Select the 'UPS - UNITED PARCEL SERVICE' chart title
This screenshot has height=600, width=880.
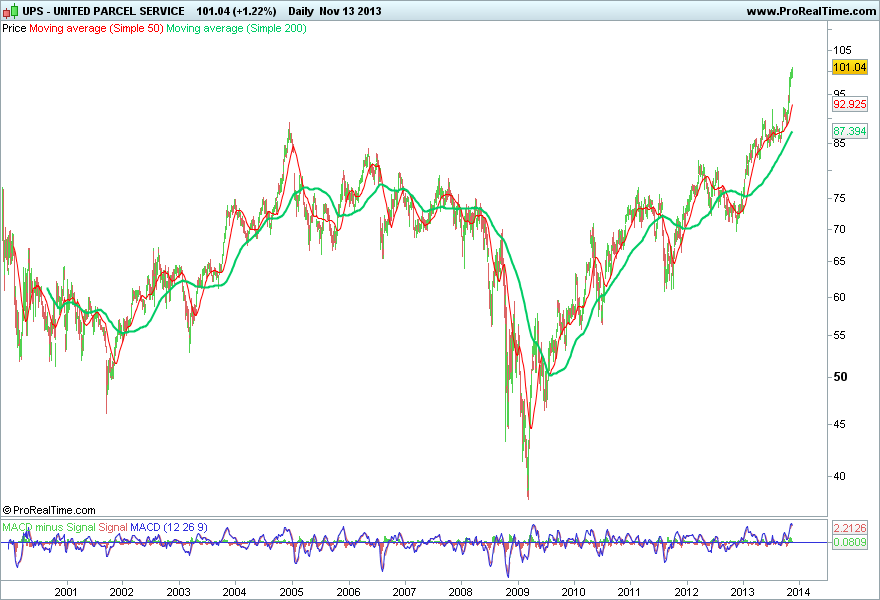click(x=103, y=11)
